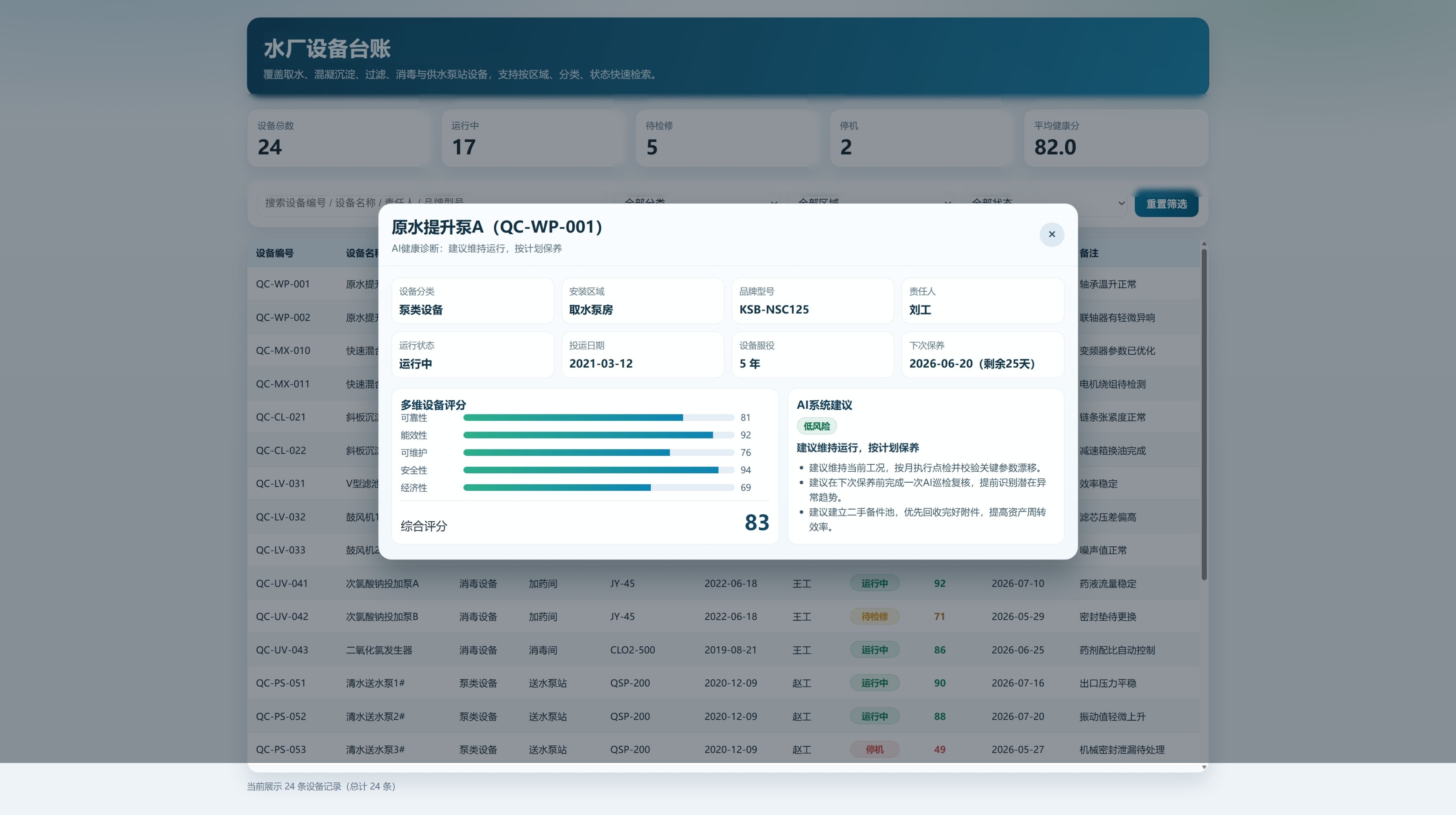This screenshot has height=815, width=1456.
Task: Click the table vertical scrollbar thumb
Action: click(x=1204, y=414)
